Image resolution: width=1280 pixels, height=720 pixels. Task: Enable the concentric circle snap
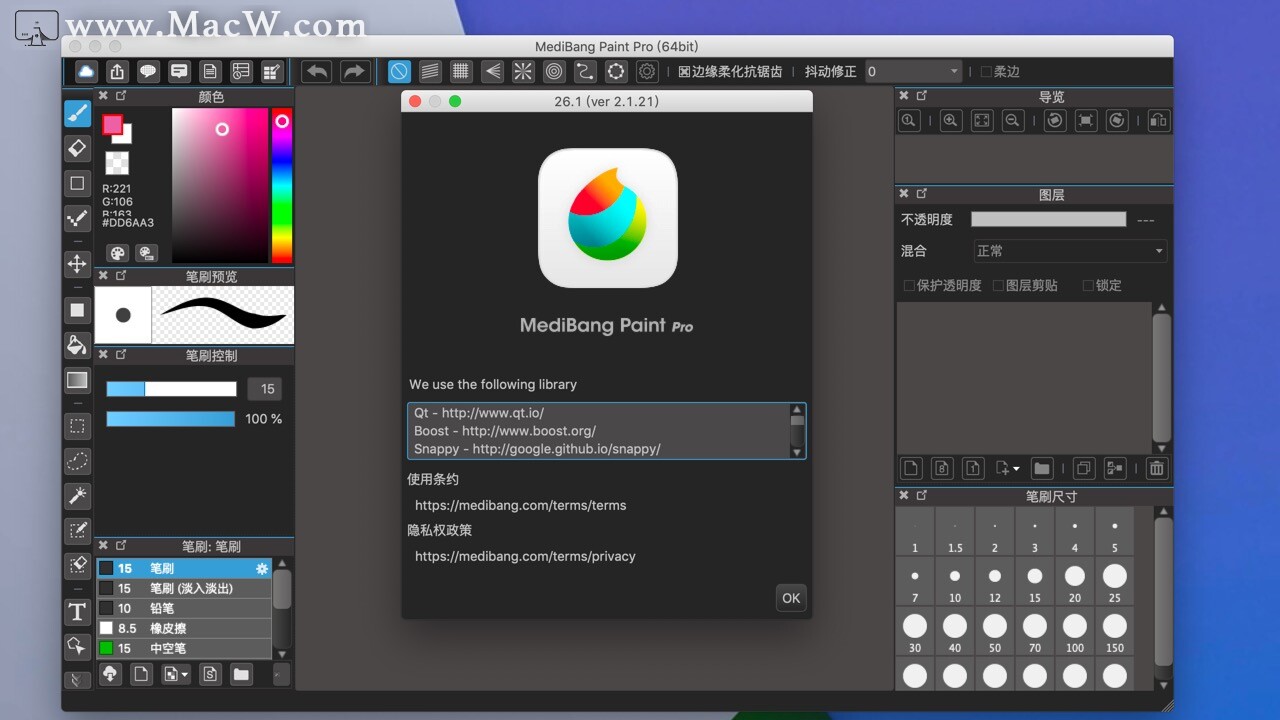[554, 71]
